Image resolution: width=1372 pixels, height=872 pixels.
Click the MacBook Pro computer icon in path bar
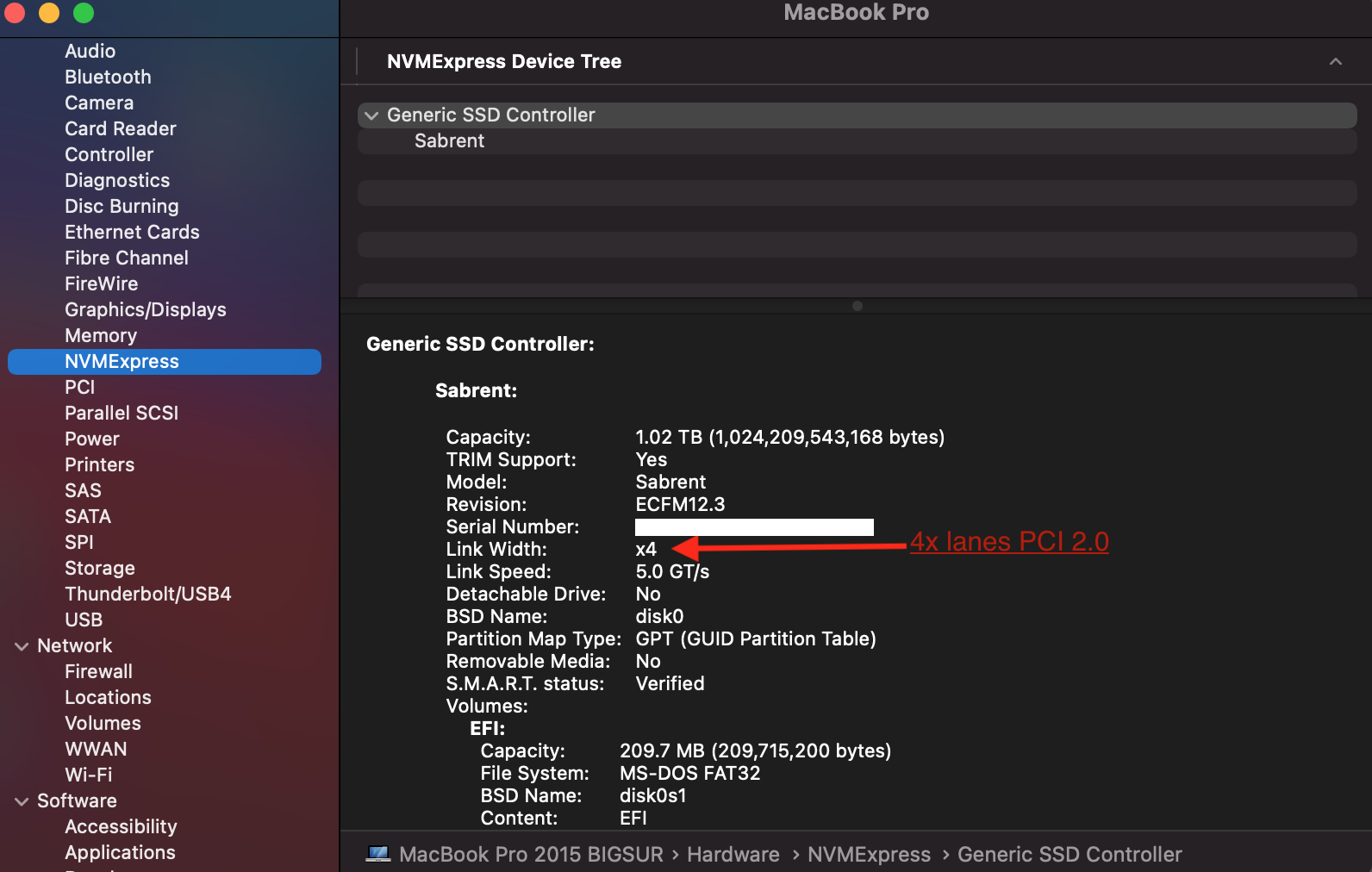point(378,854)
